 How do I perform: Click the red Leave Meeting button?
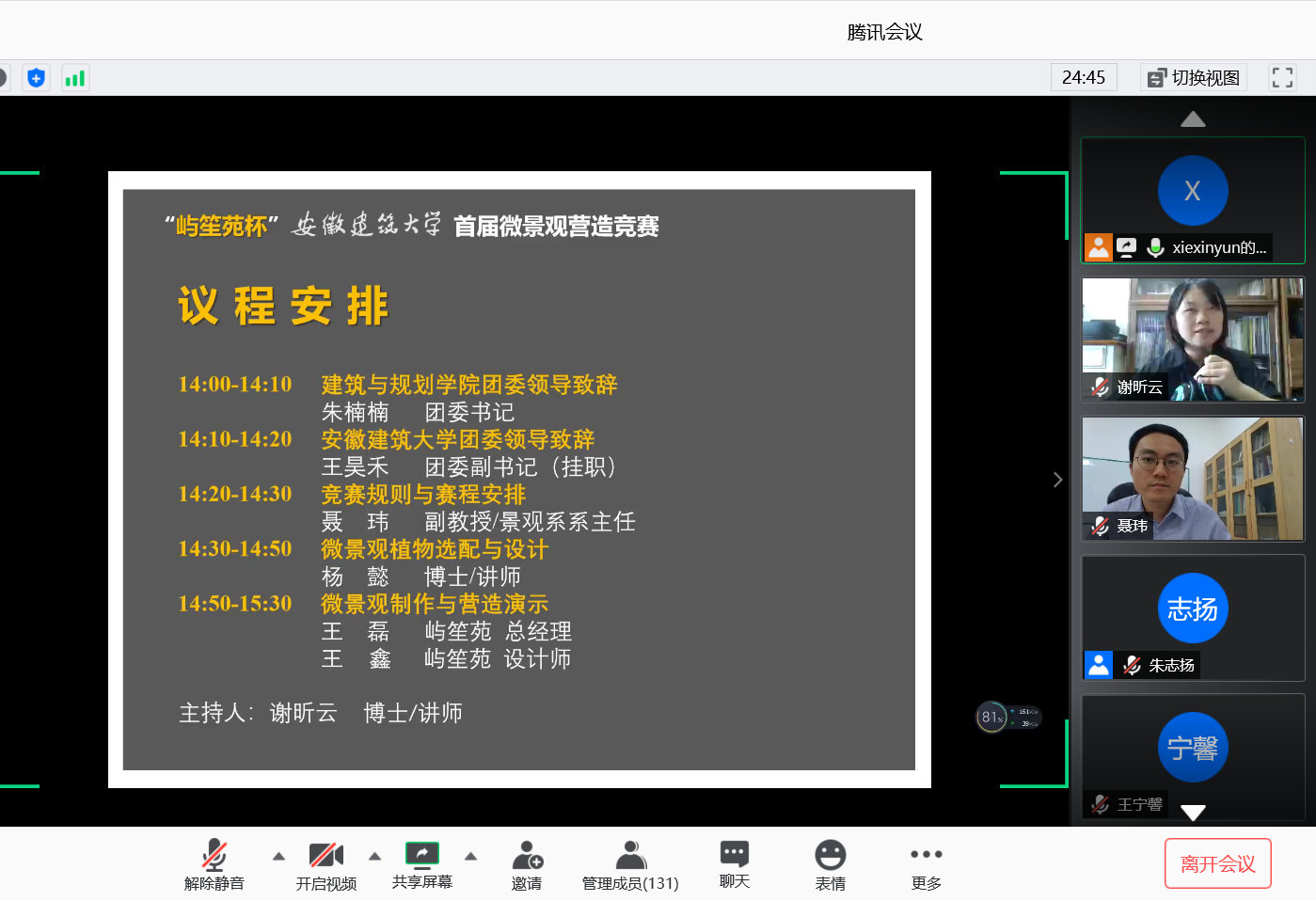(x=1218, y=863)
